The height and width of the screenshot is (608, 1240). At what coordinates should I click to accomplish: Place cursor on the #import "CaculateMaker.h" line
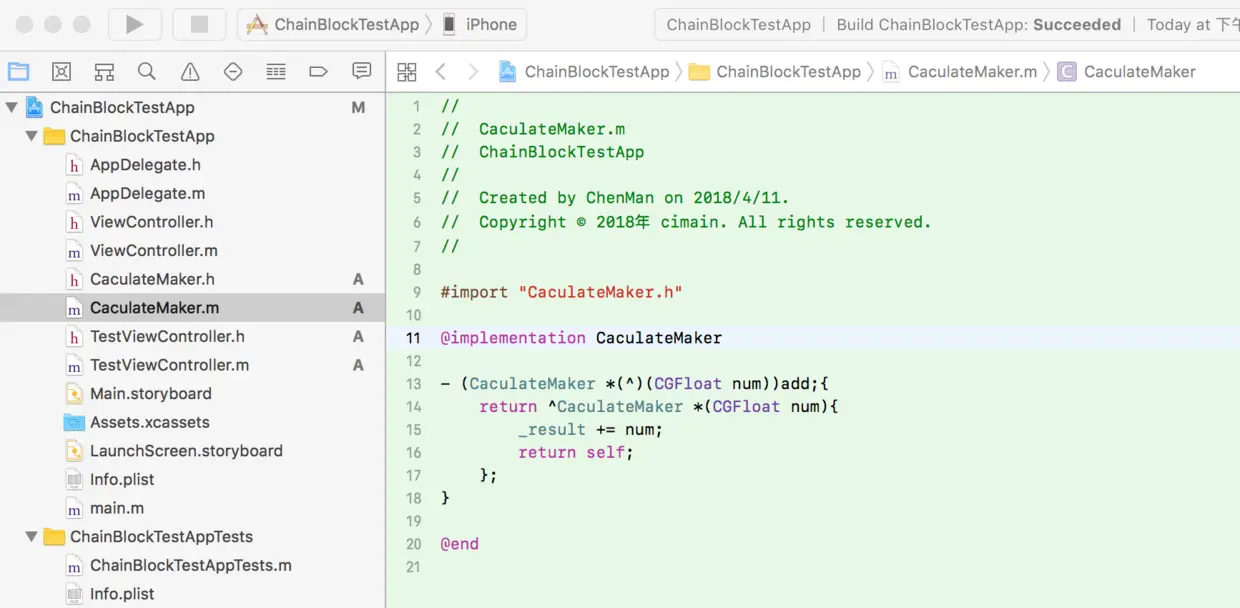point(561,292)
